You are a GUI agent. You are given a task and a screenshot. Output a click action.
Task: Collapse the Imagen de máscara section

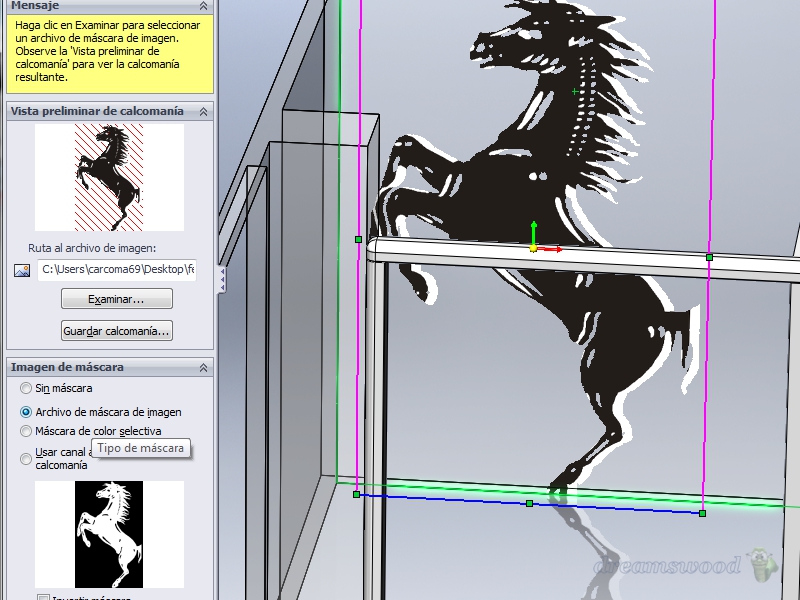(x=203, y=367)
